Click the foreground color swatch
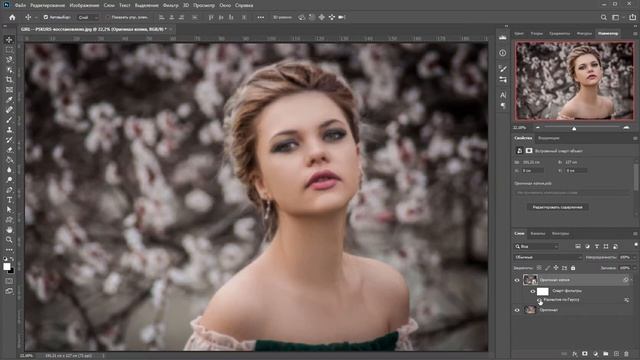 7,267
